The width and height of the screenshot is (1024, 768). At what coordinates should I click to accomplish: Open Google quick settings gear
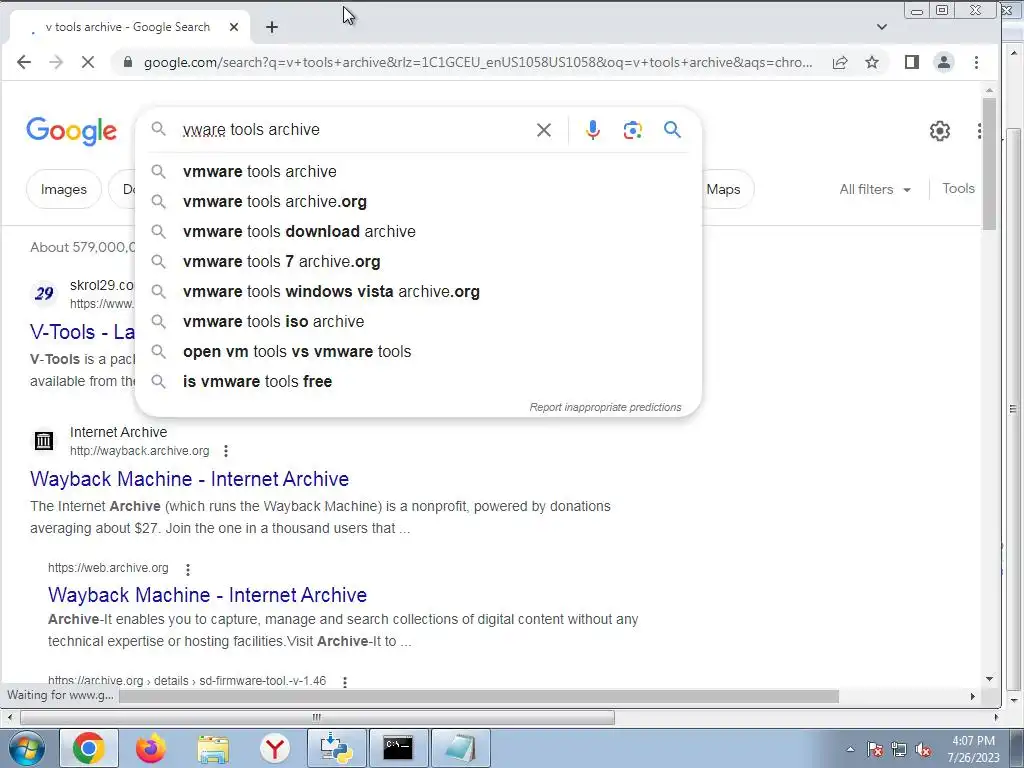(x=940, y=131)
